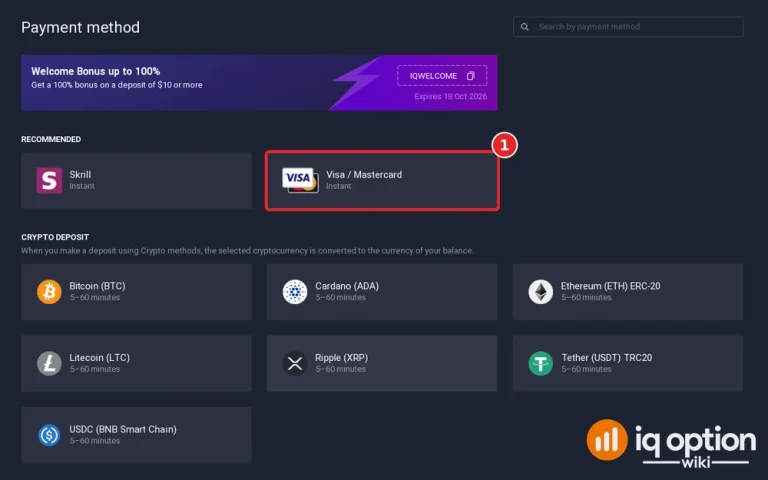This screenshot has height=480, width=768.
Task: Click the Tether coin icon
Action: [x=541, y=363]
